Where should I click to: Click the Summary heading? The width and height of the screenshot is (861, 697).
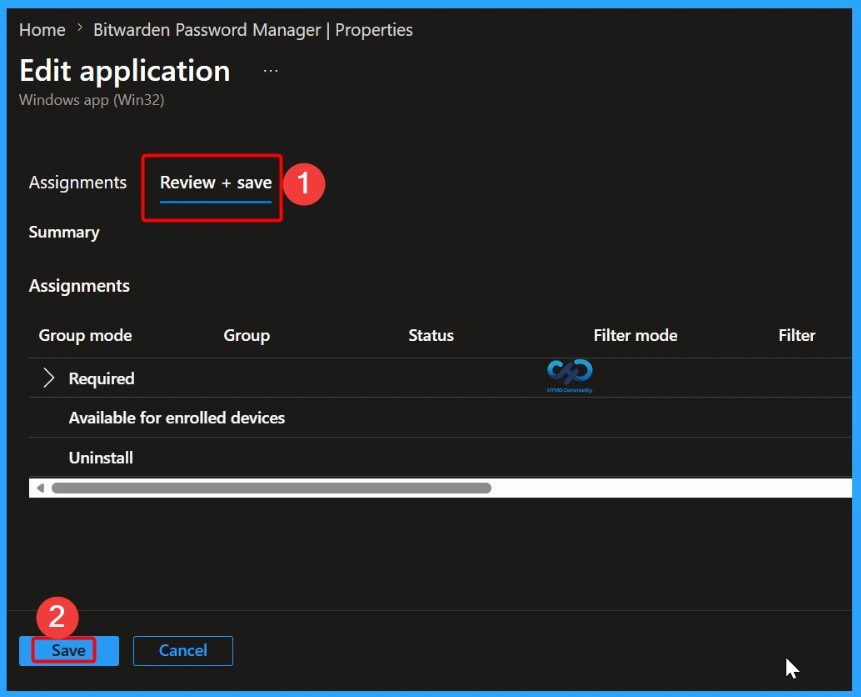click(64, 232)
